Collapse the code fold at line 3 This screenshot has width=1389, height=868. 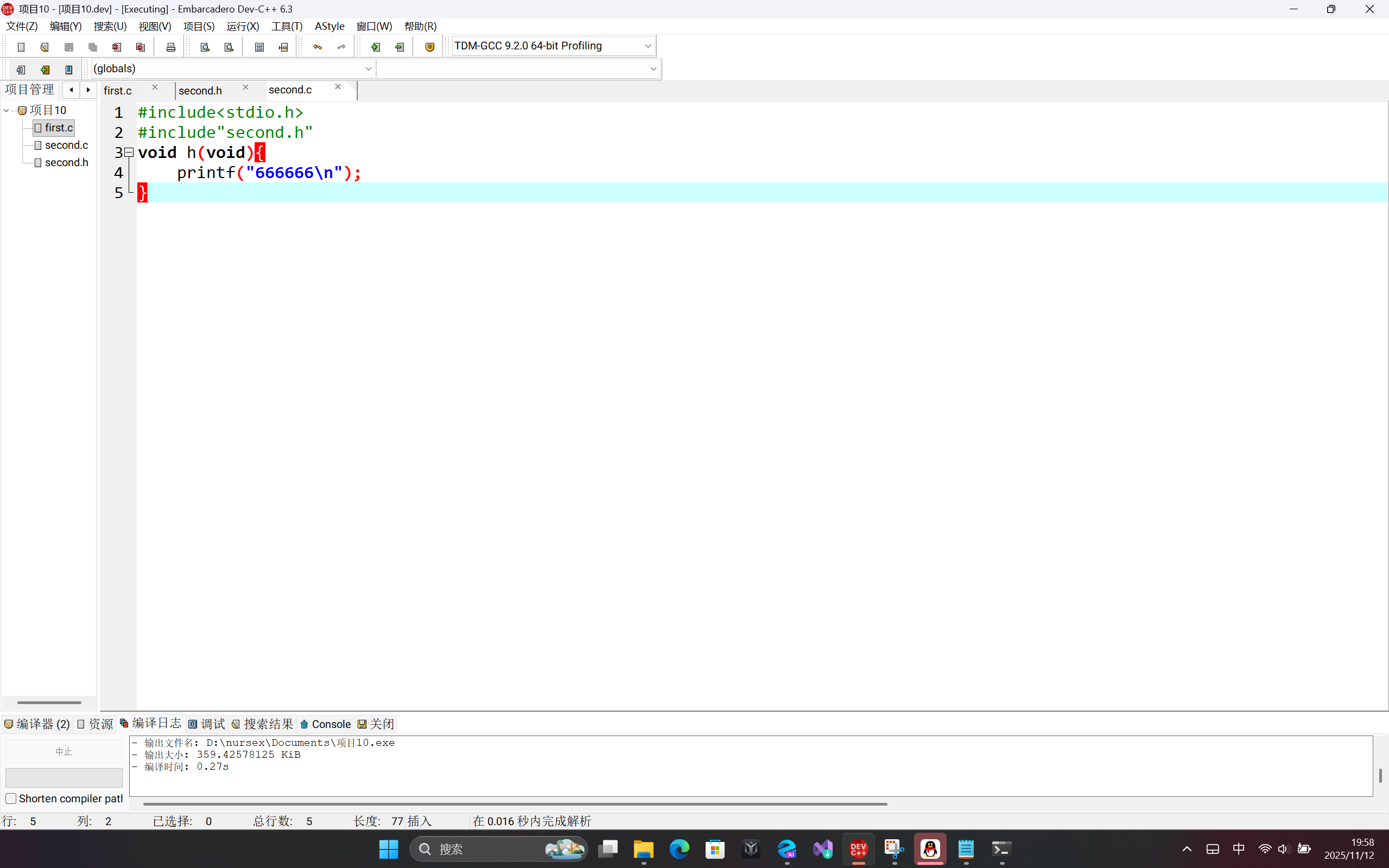(x=129, y=153)
